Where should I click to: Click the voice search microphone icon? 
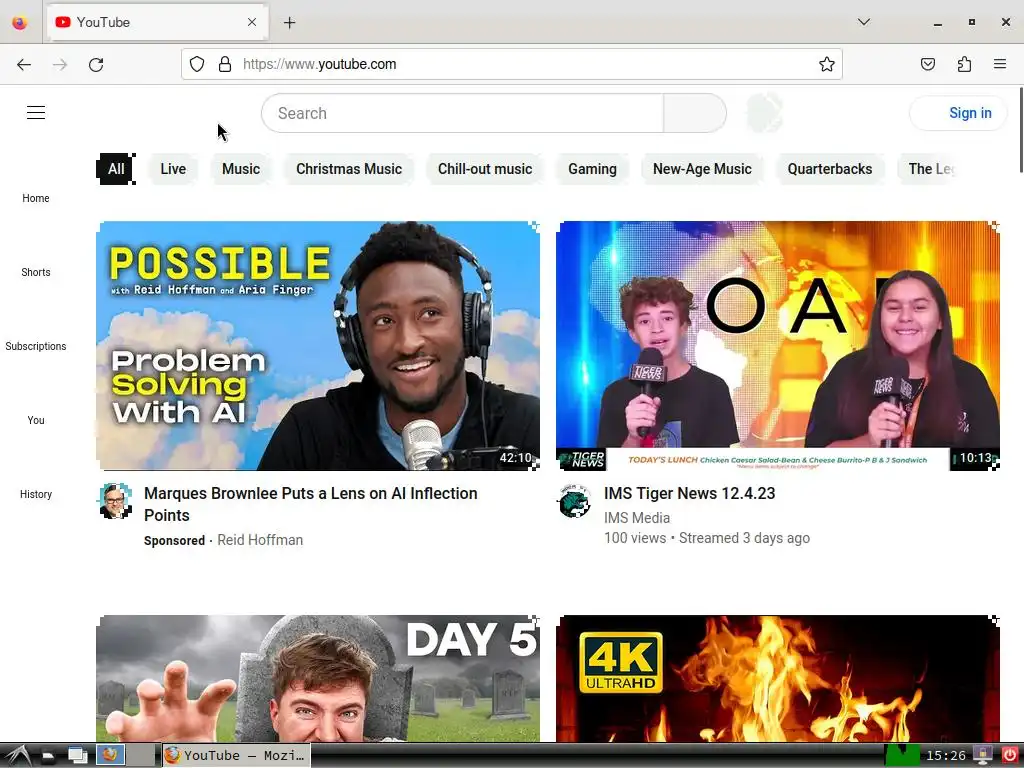click(x=764, y=113)
